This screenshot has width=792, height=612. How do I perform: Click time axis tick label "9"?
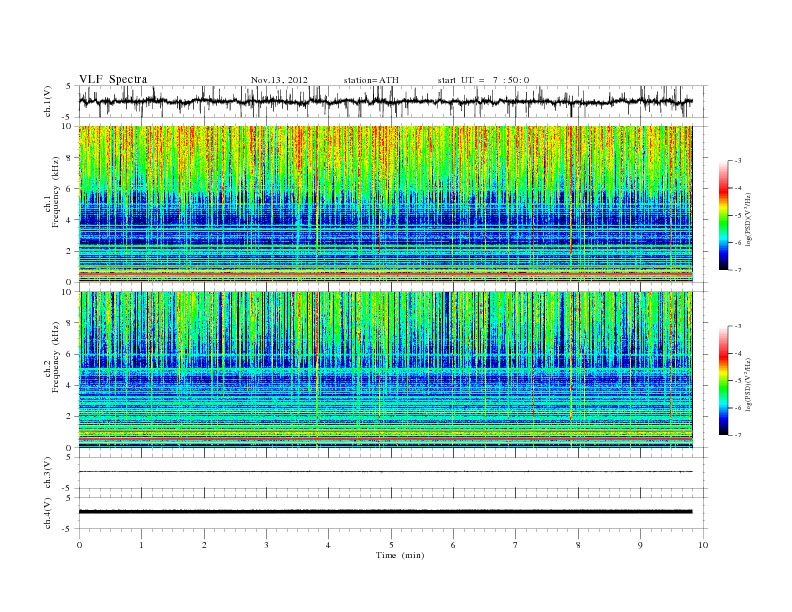(640, 545)
